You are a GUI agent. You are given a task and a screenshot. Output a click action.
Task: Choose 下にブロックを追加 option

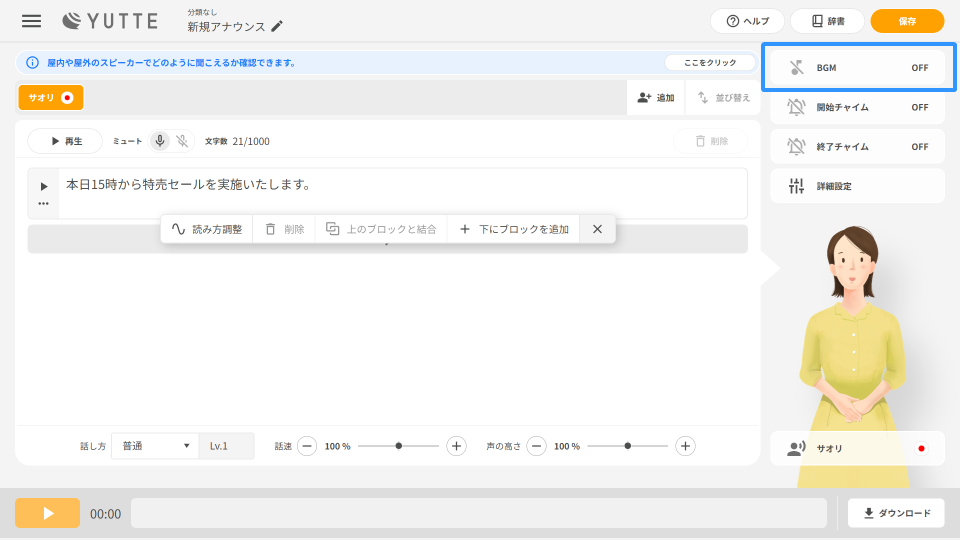coord(513,229)
